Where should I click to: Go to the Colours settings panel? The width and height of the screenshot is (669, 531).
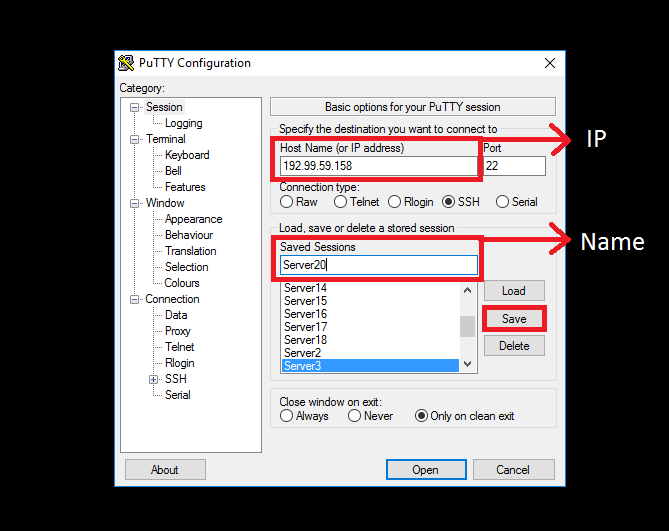click(x=182, y=283)
